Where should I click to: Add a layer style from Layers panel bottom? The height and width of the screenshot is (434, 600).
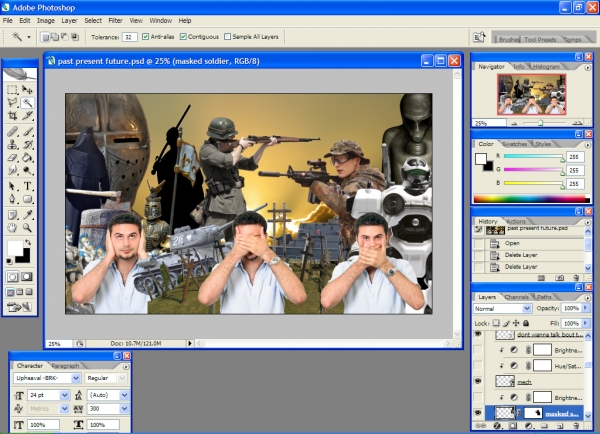click(x=497, y=426)
